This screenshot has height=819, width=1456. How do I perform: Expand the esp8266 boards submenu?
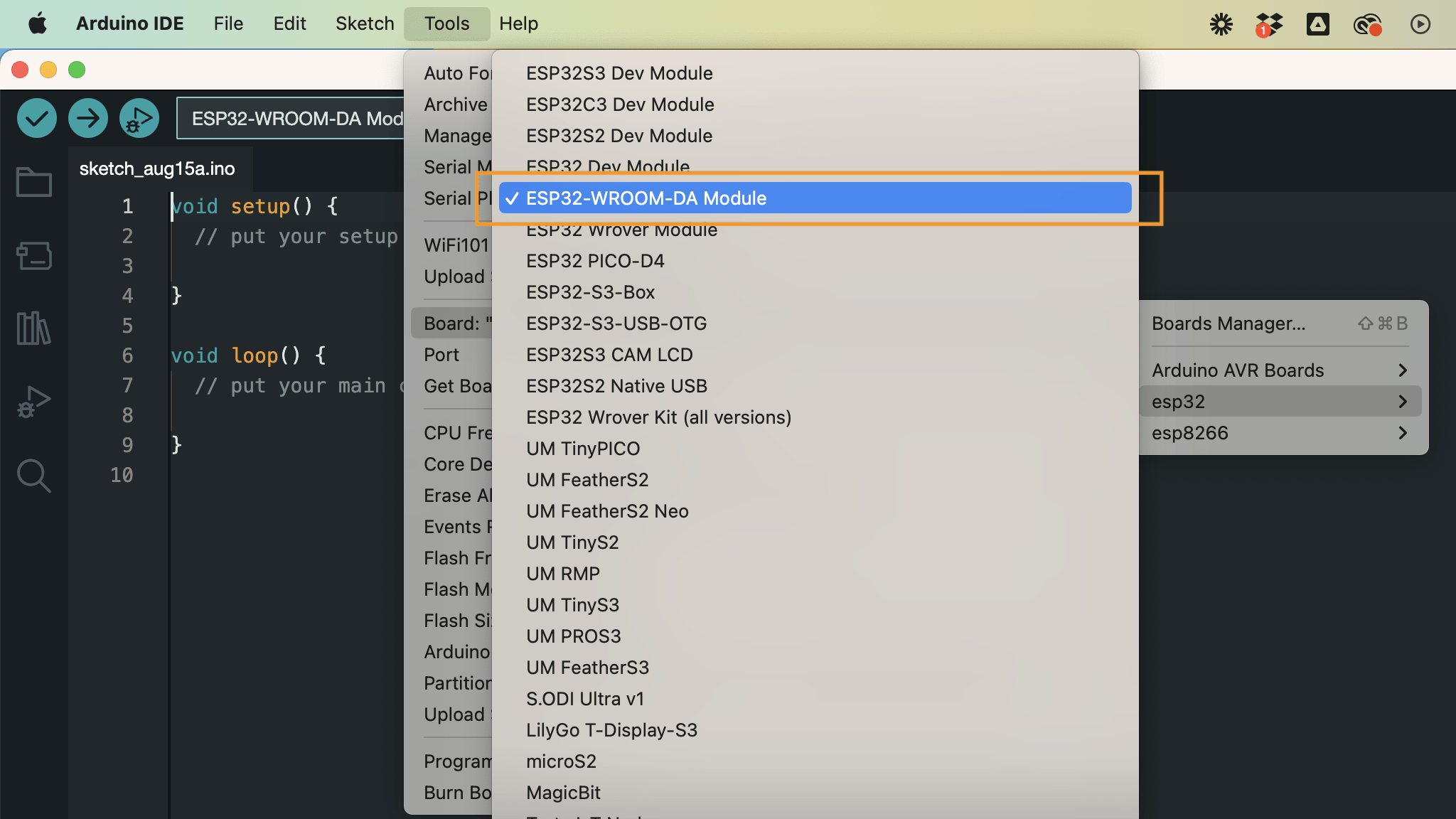pos(1280,433)
